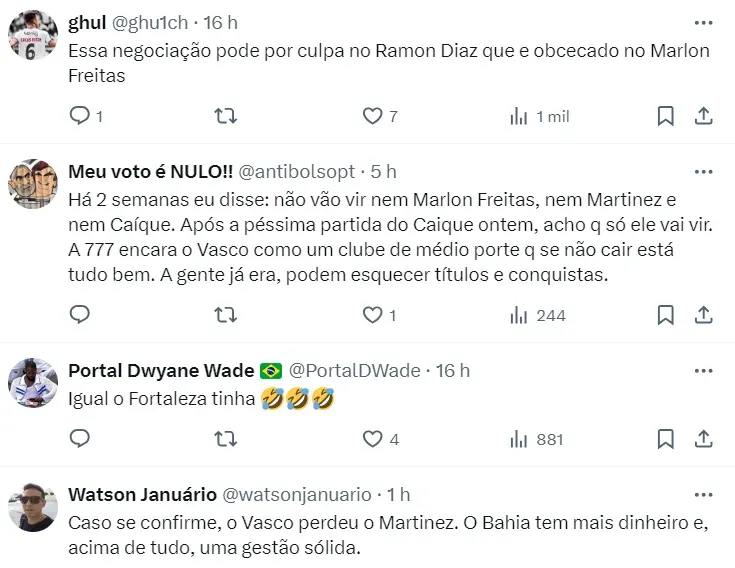Reply to Meu voto é NULO tweet
735x568 pixels.
(x=80, y=315)
